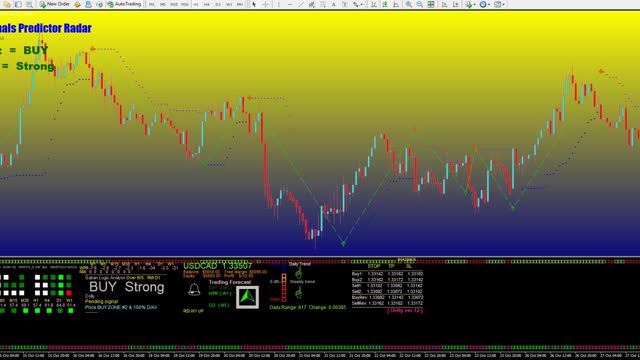Screen dimensions: 640x360
Task: Toggle chart auto scroll
Action: click(444, 4)
